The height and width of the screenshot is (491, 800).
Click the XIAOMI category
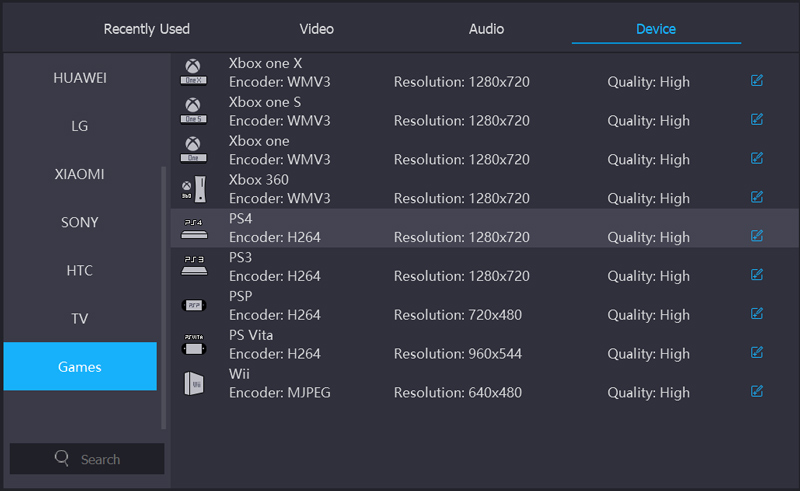80,174
